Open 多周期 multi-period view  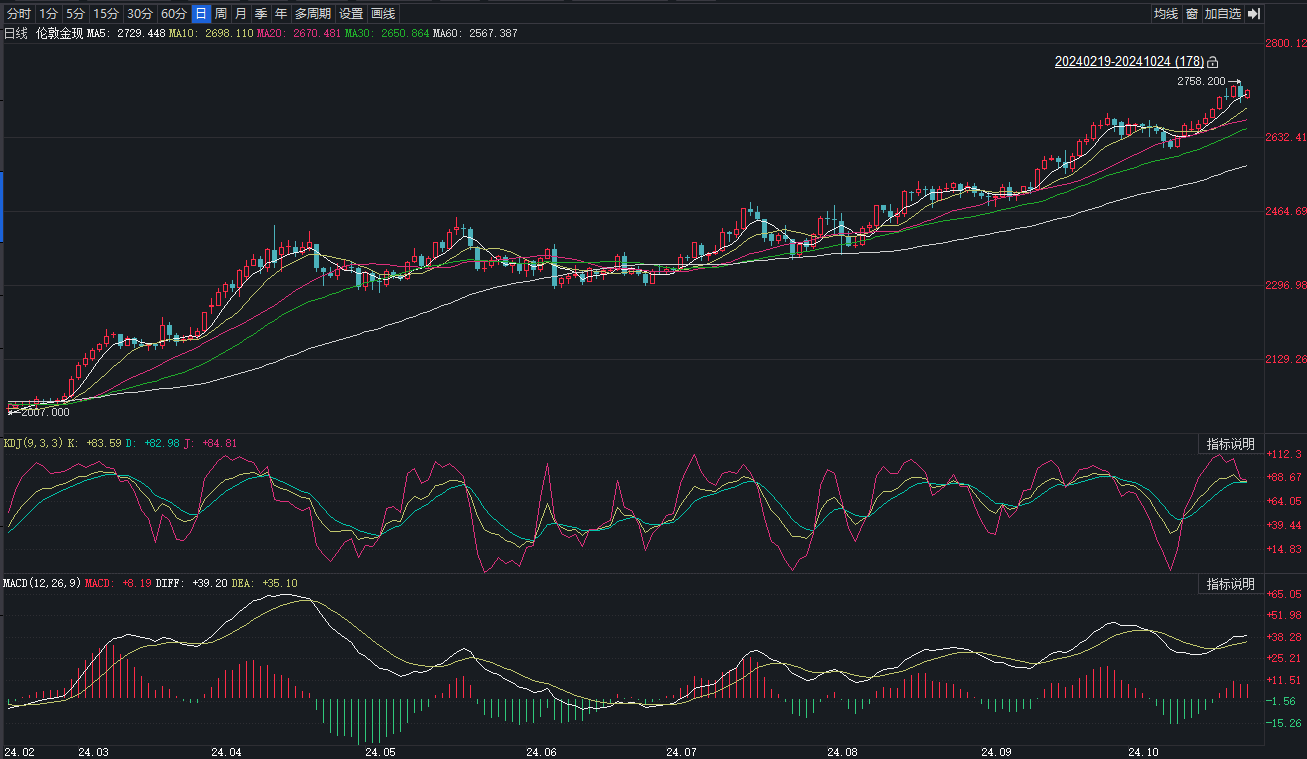[x=313, y=14]
